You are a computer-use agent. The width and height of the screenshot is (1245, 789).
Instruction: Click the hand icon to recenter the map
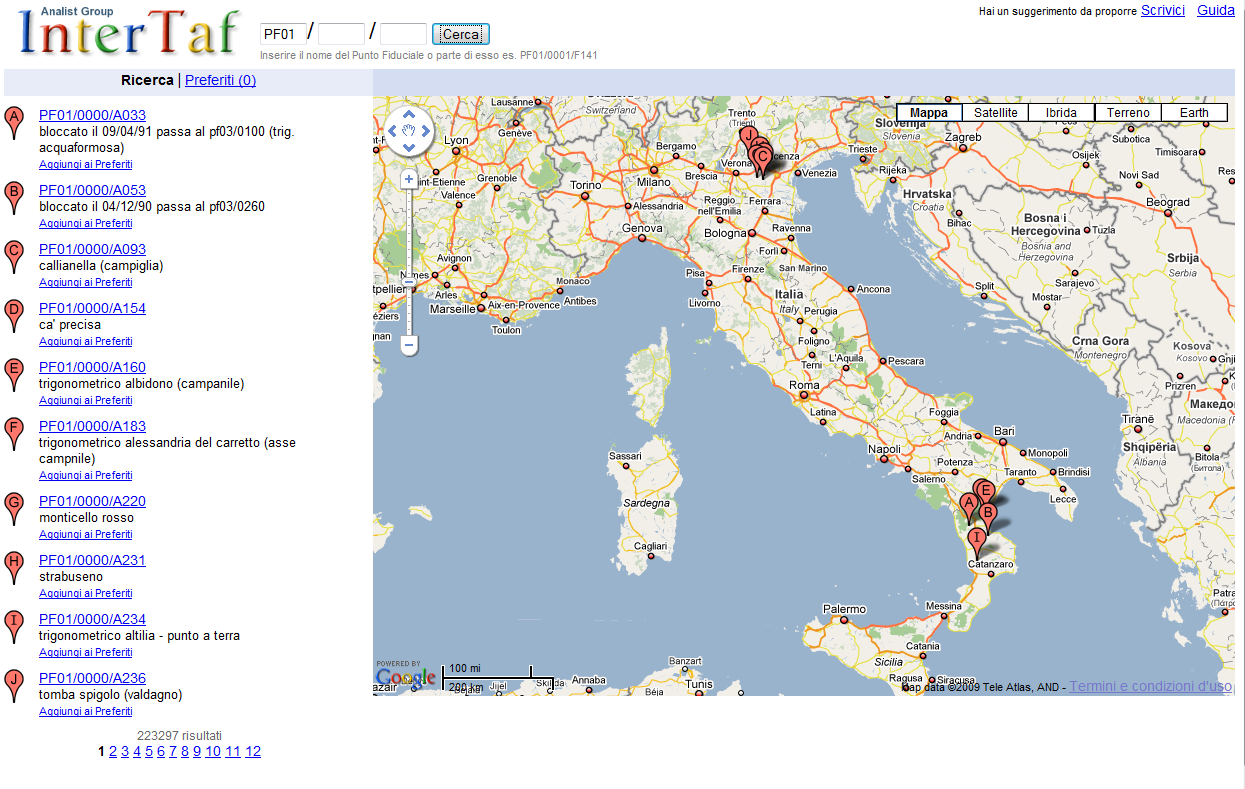(x=409, y=131)
